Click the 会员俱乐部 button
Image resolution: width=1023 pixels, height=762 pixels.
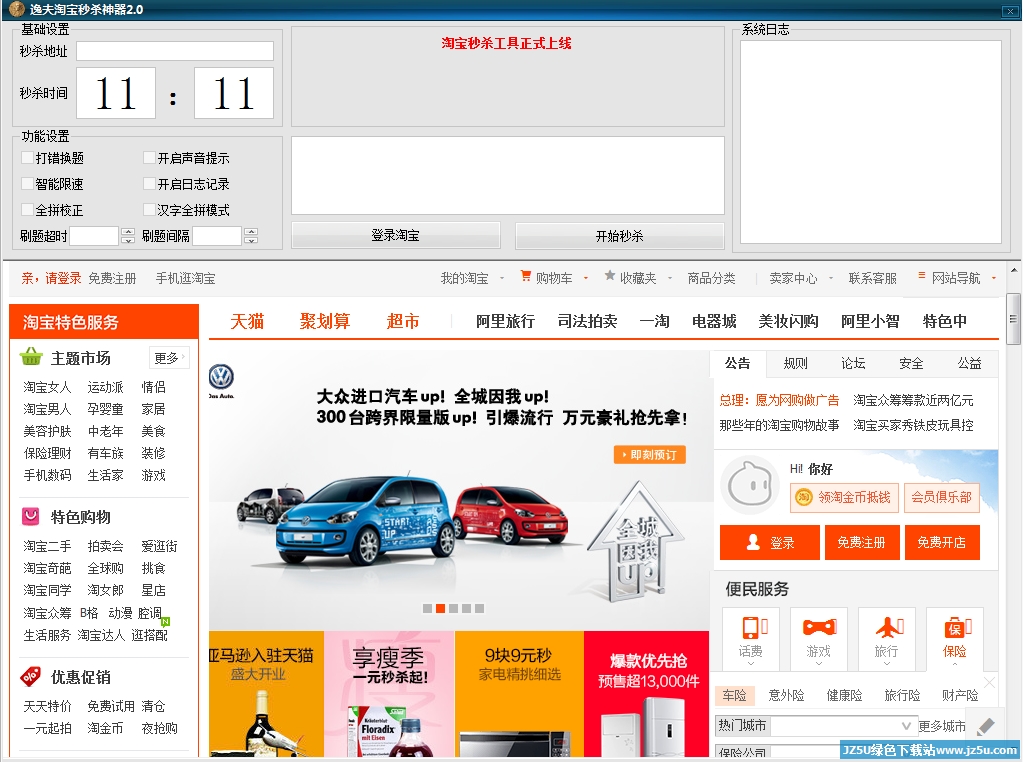pos(941,497)
